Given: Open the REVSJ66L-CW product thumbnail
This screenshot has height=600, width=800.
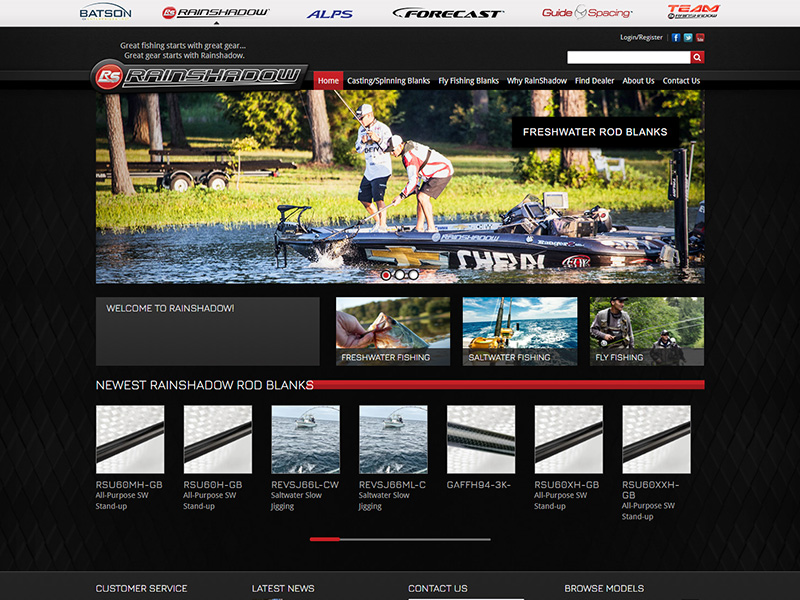Looking at the screenshot, I should (x=306, y=439).
